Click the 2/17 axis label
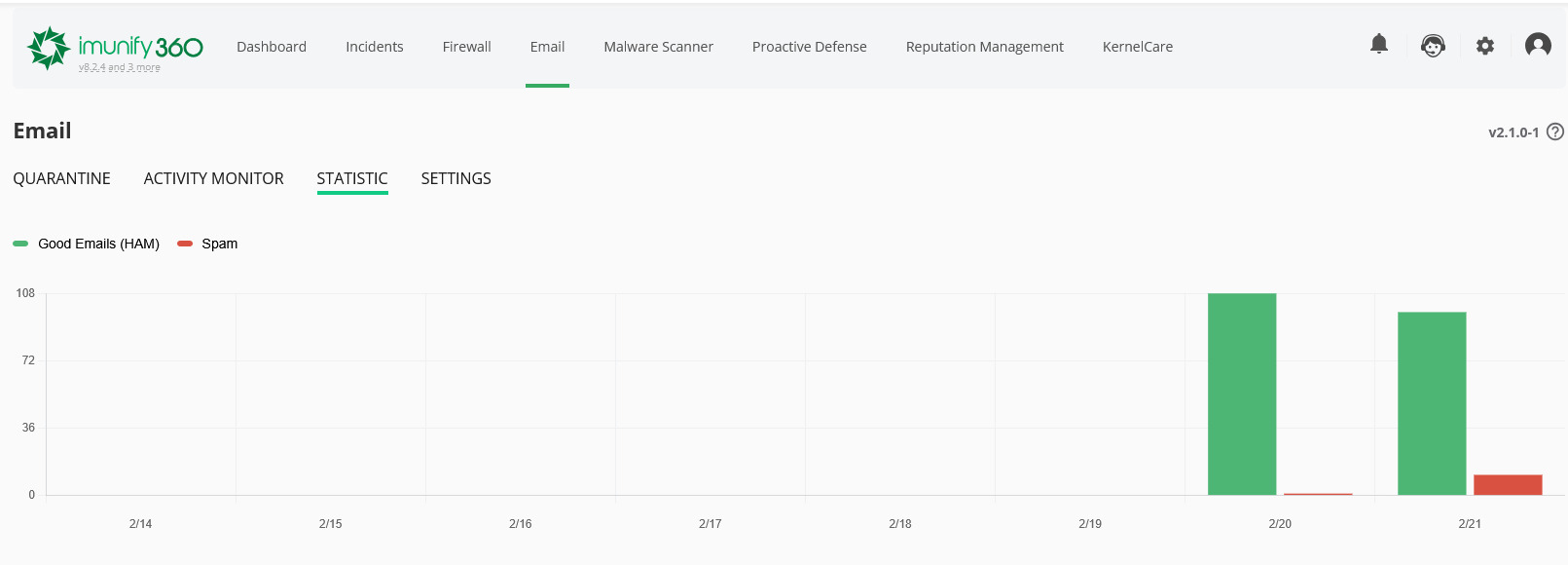 (711, 524)
